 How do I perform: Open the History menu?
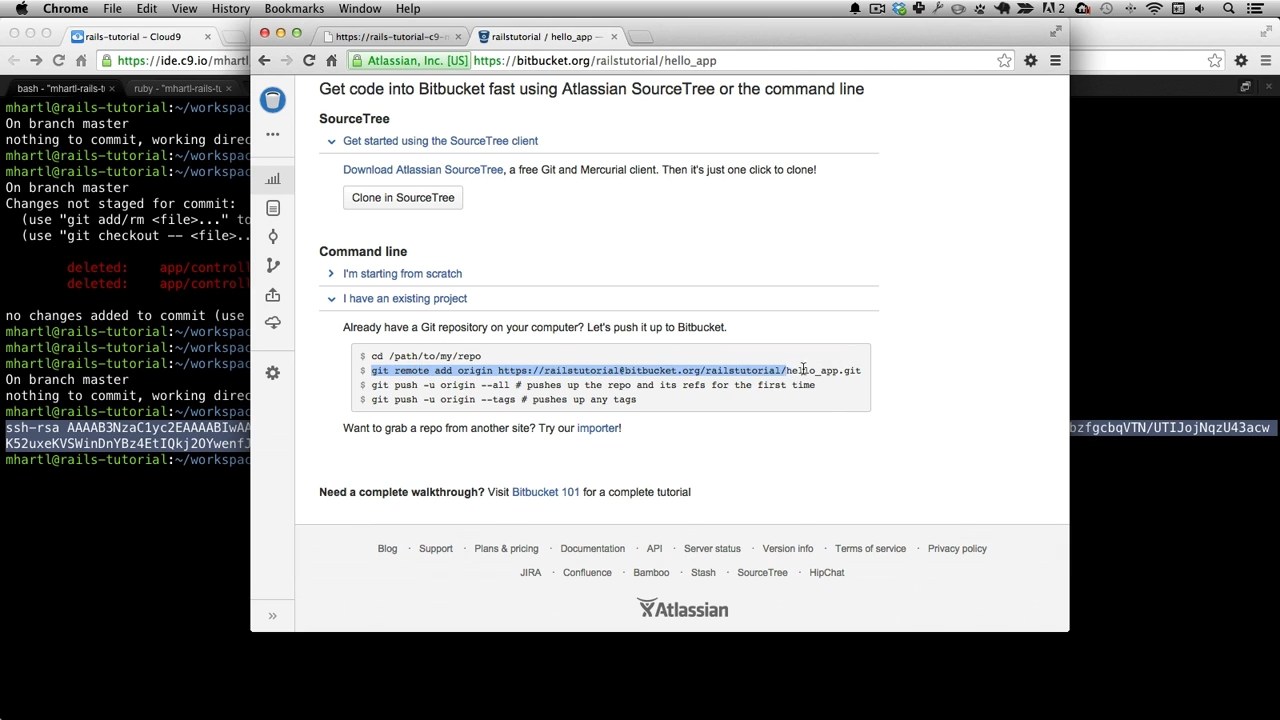pos(231,9)
